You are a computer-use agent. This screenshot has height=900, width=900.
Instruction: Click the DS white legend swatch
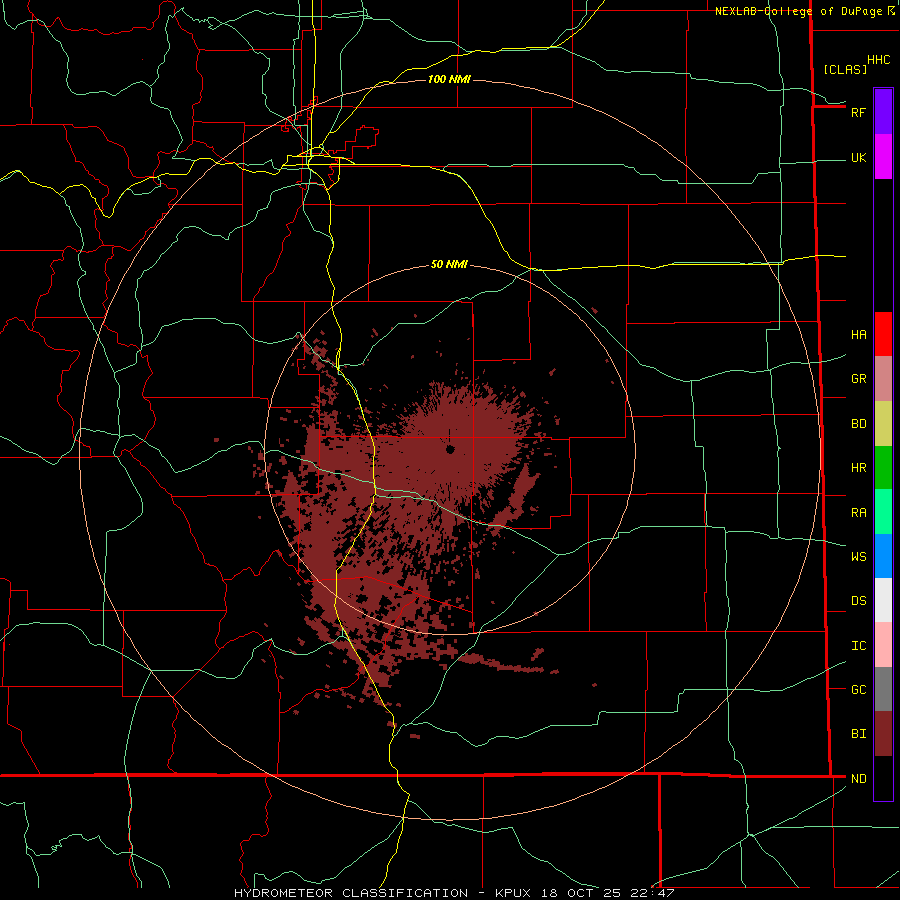pos(883,600)
